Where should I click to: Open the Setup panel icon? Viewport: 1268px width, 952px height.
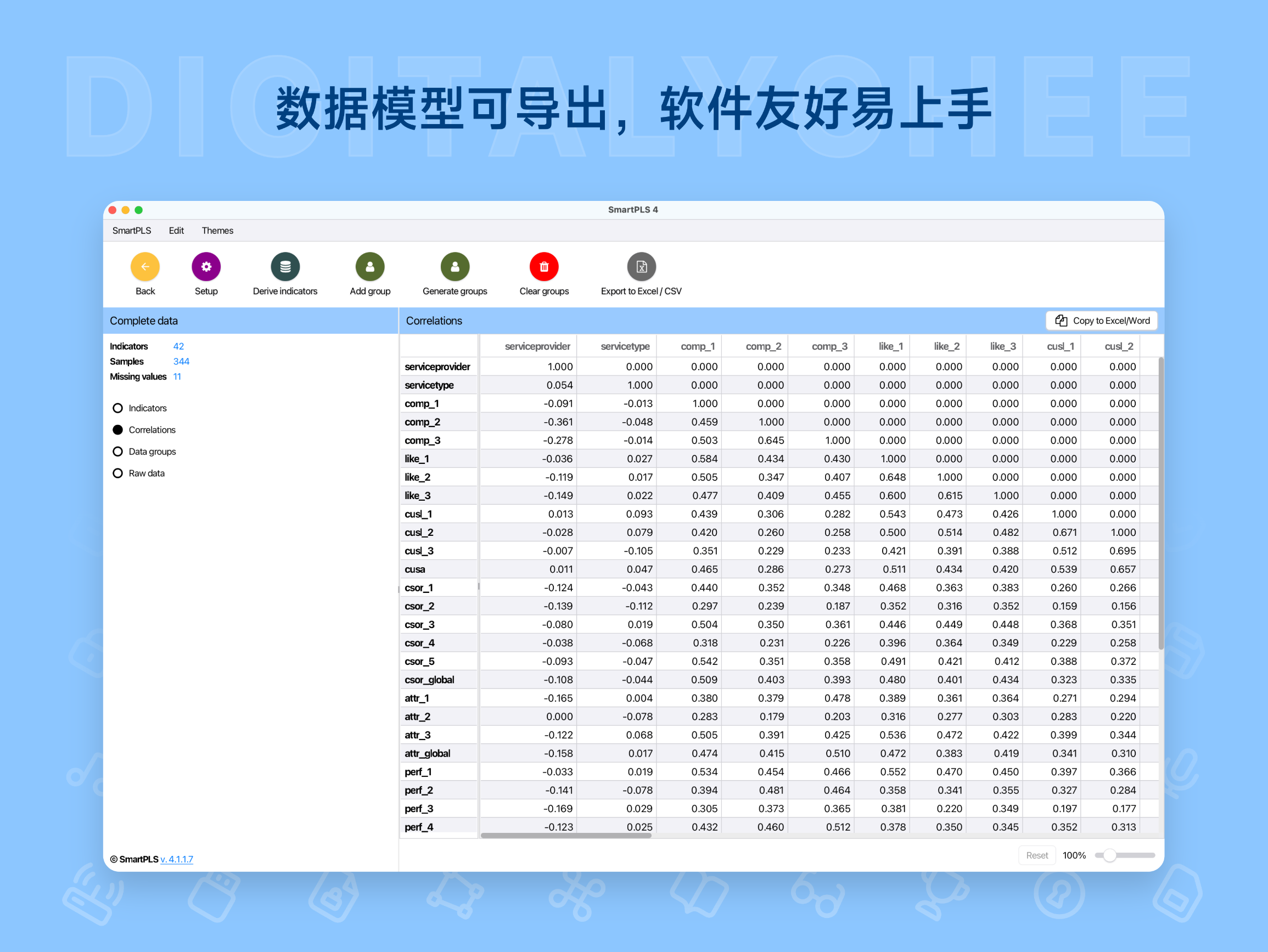coord(206,267)
